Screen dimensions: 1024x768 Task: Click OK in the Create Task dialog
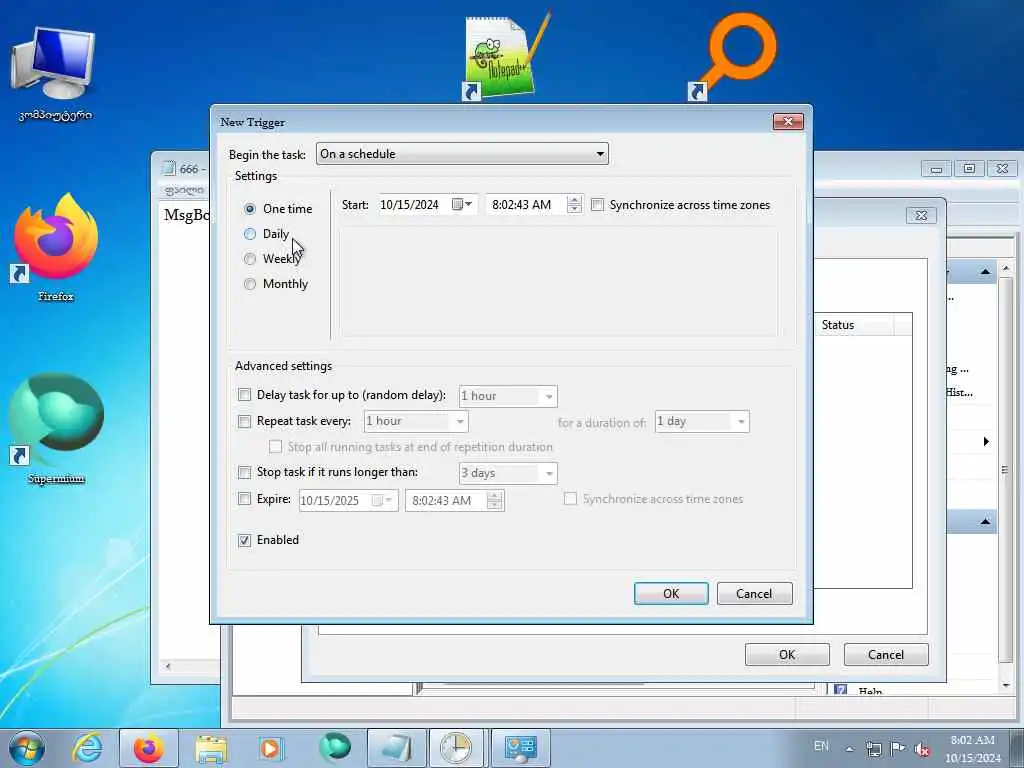point(787,654)
